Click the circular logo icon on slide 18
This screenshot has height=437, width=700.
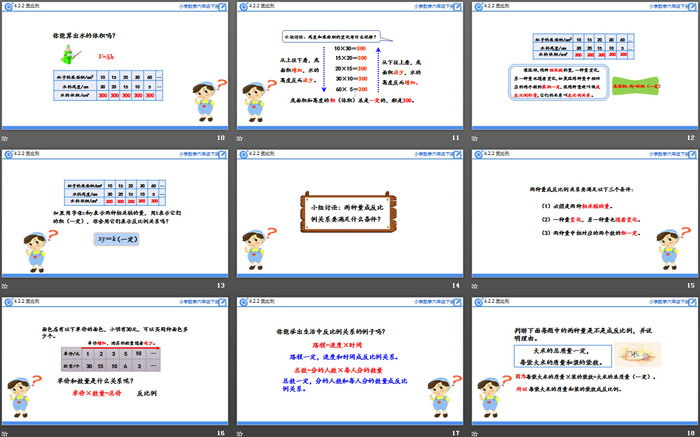click(x=479, y=303)
